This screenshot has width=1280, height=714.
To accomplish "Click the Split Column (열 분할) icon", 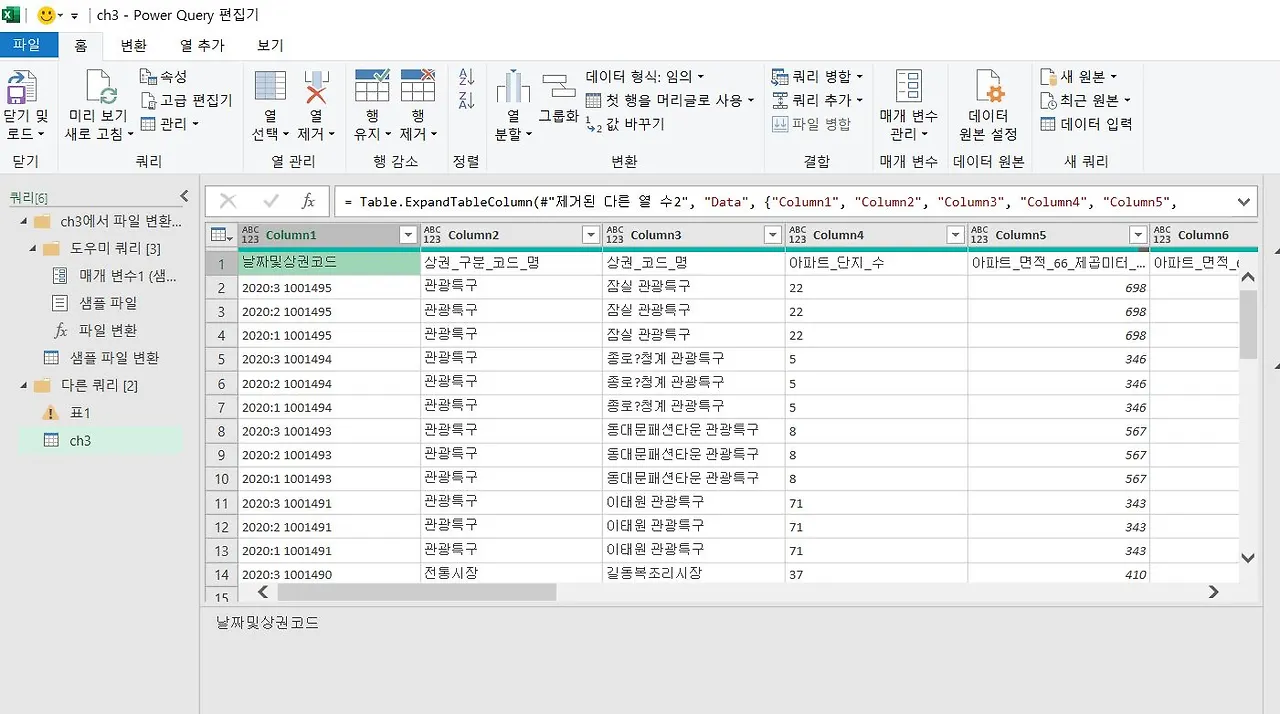I will tap(513, 87).
